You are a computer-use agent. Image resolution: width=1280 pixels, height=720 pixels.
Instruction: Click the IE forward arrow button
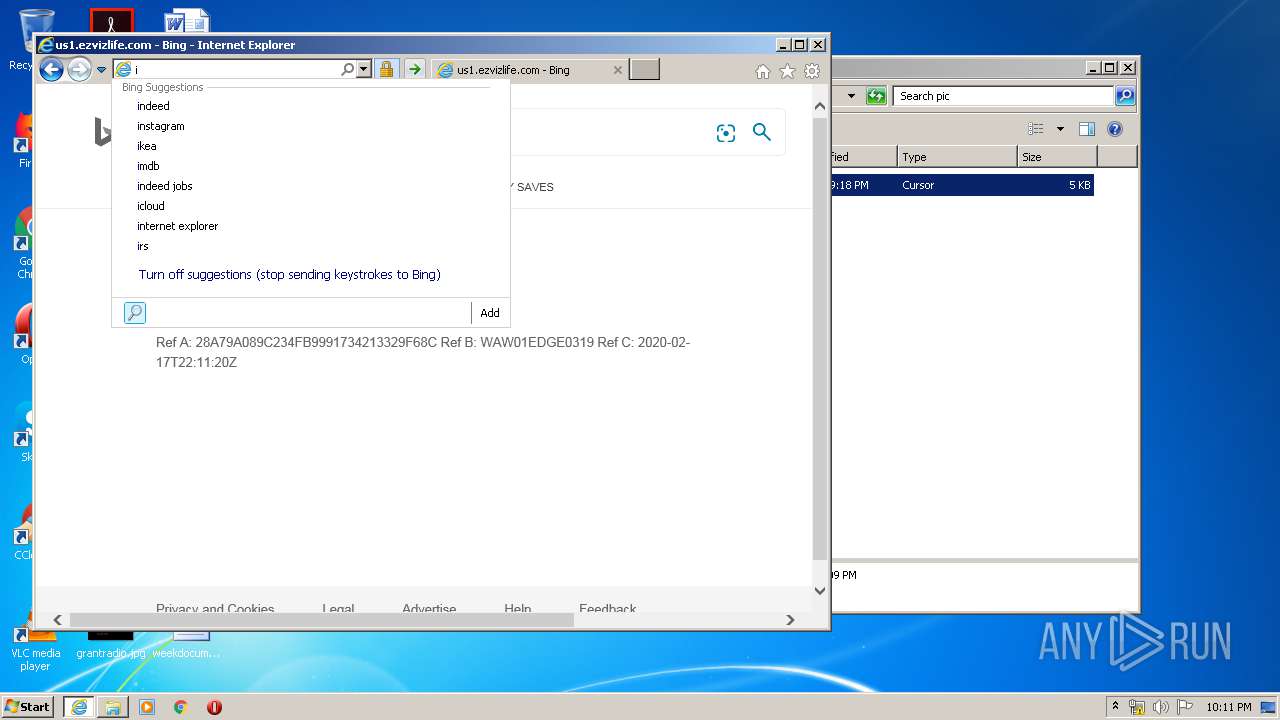79,69
